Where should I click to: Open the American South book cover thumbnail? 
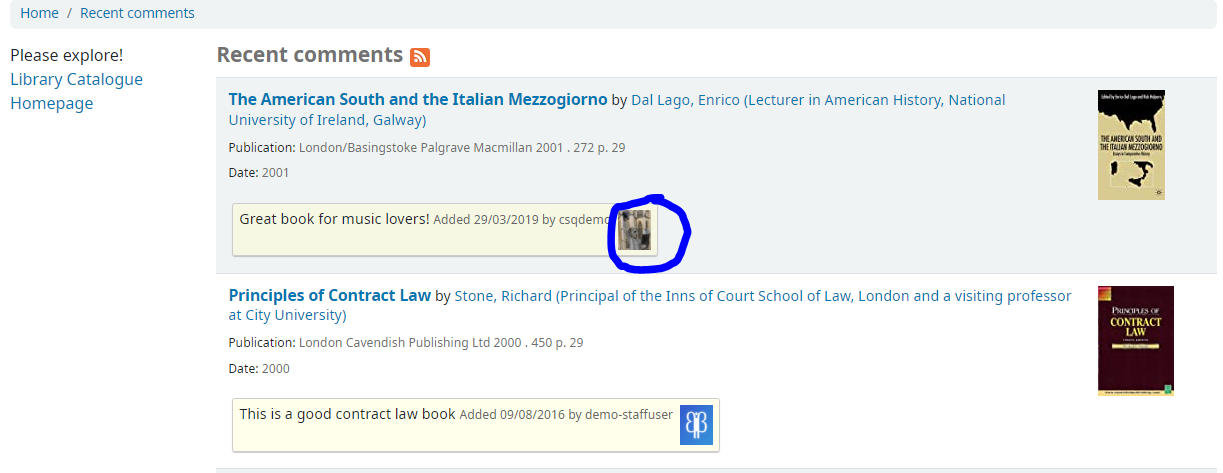[x=1131, y=145]
